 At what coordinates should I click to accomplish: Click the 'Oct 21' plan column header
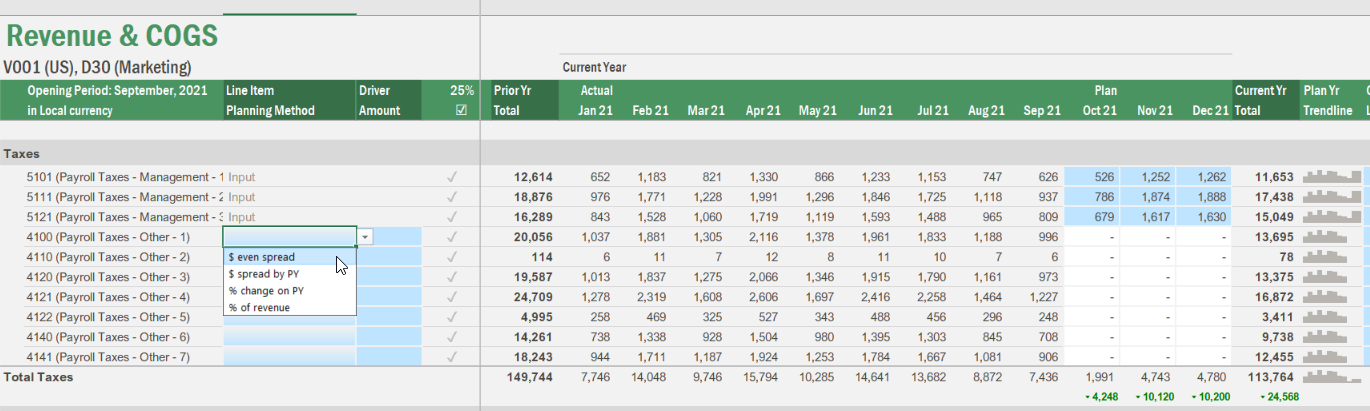point(1100,111)
